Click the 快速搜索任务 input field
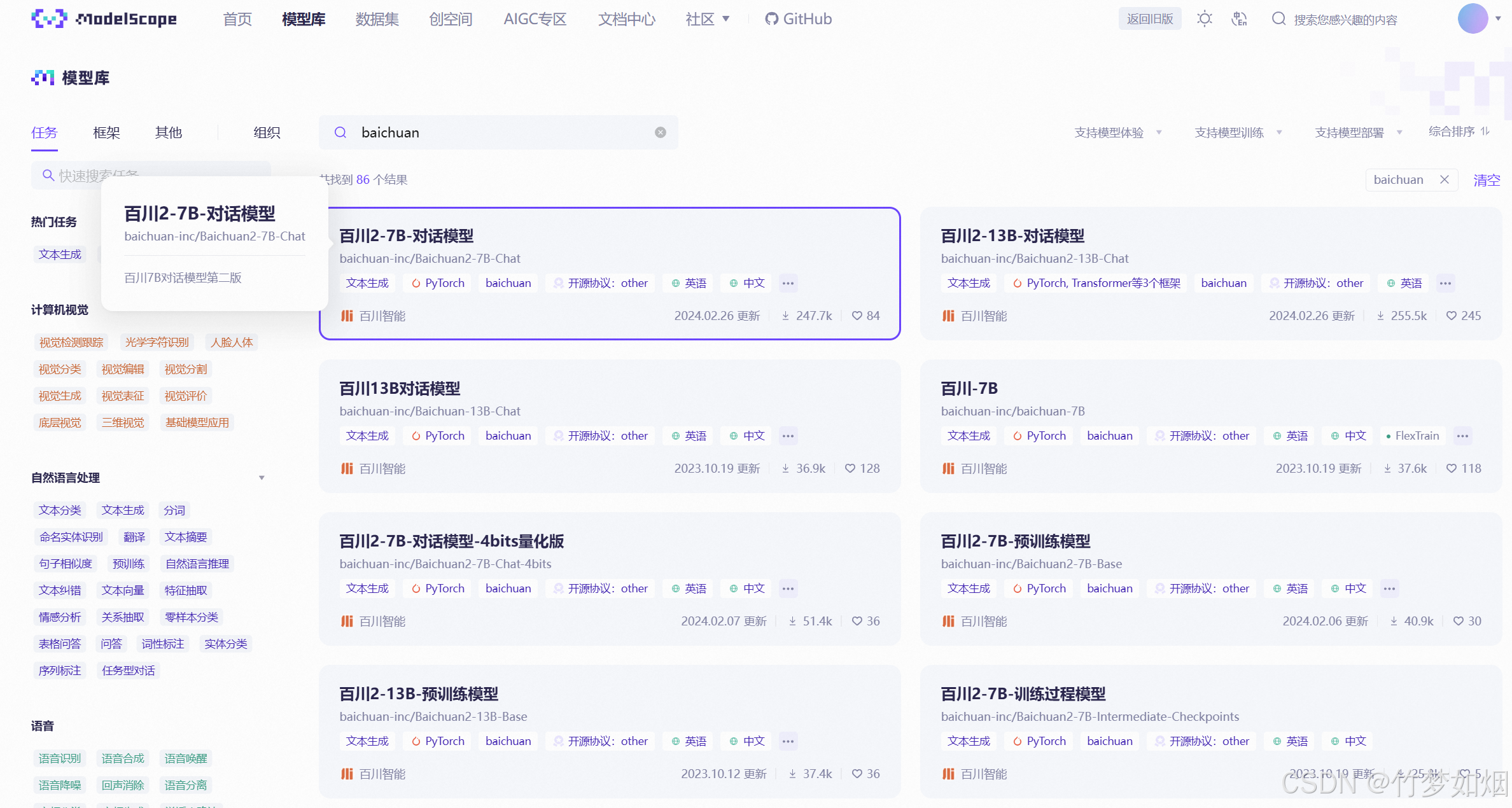 click(151, 175)
